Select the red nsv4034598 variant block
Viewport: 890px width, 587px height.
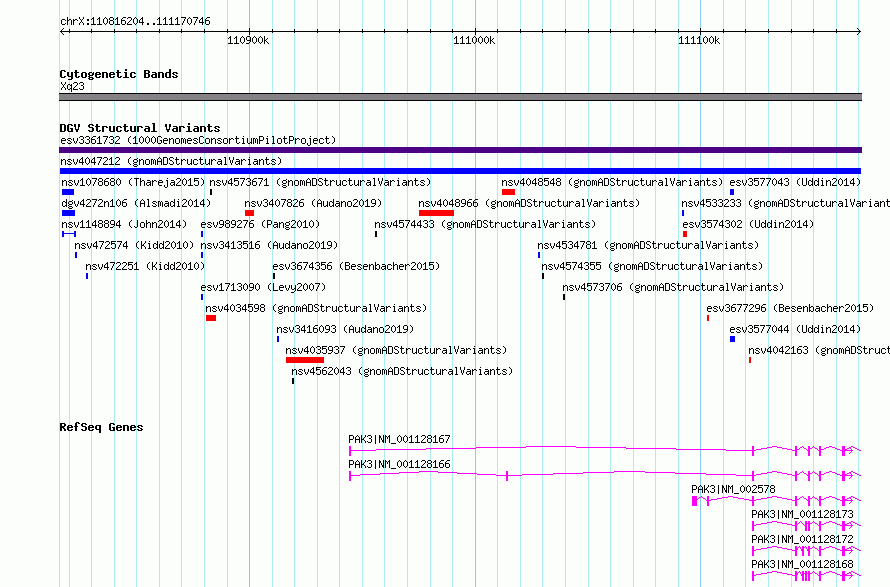(x=211, y=318)
